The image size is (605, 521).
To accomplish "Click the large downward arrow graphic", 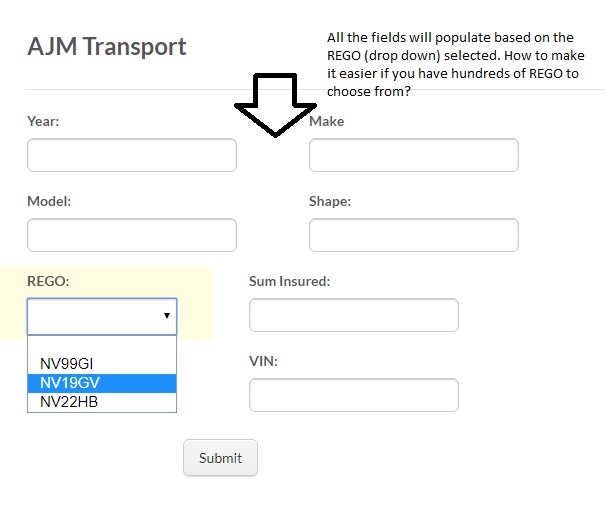I will click(x=273, y=104).
